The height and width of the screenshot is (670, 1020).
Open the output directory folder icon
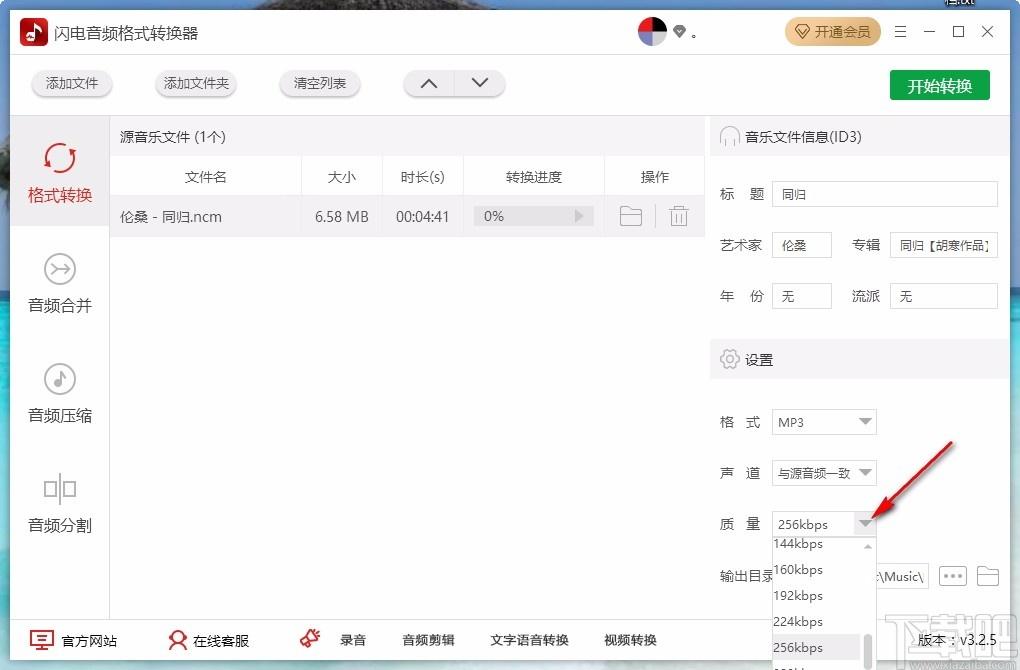[987, 576]
